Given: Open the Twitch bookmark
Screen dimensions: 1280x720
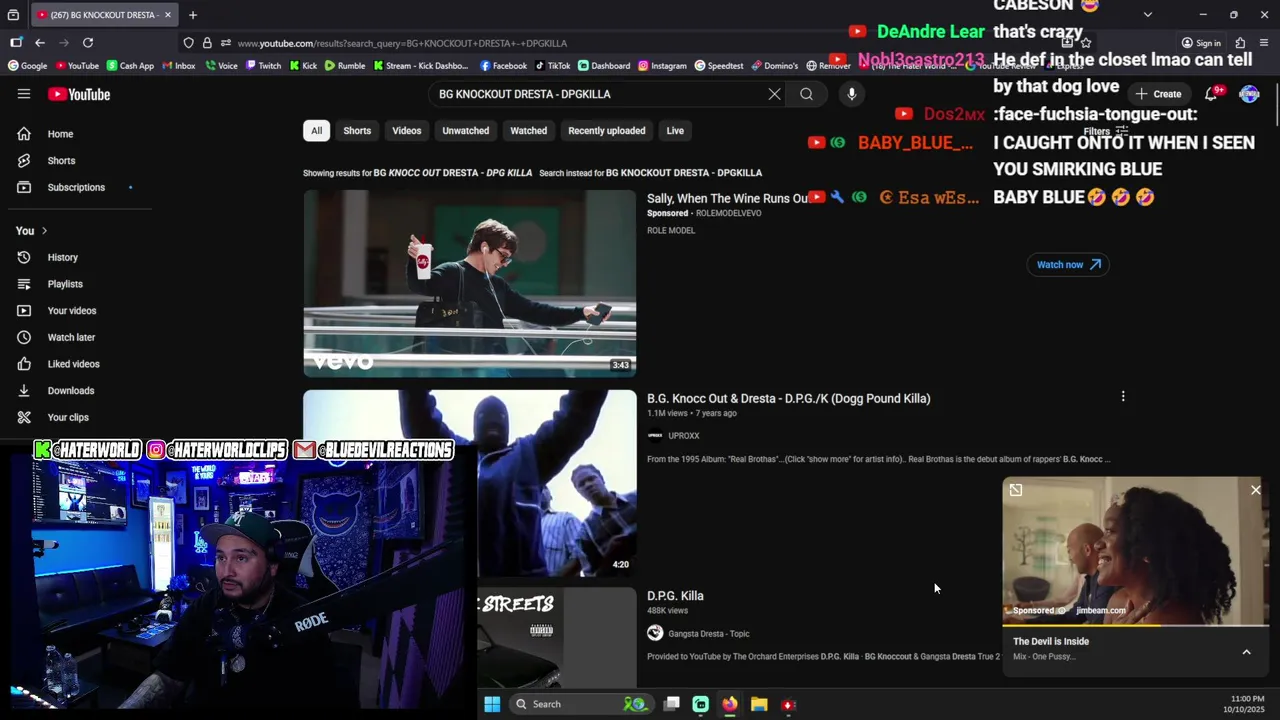Looking at the screenshot, I should (264, 66).
